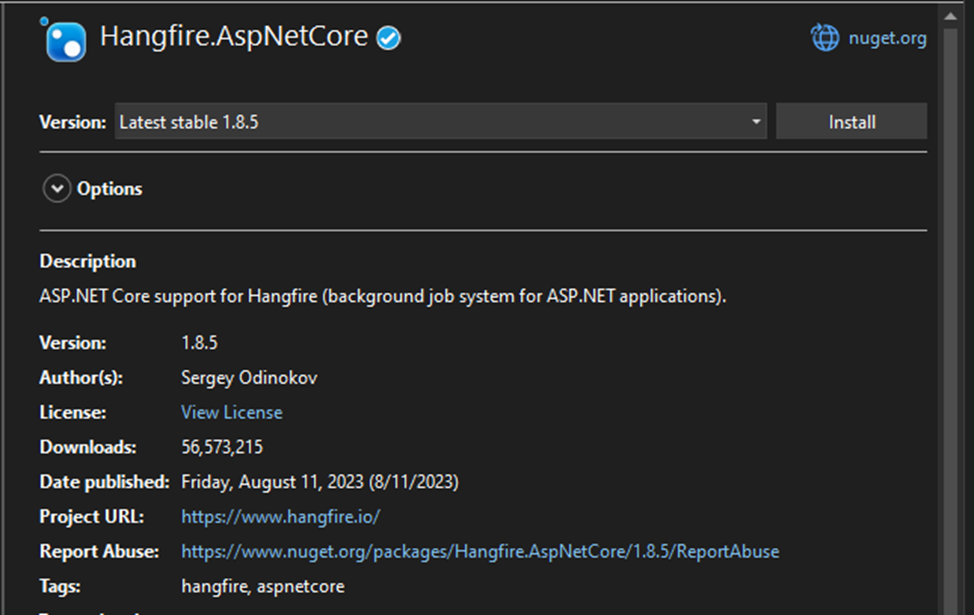974x615 pixels.
Task: Click the circled chevron beside Options
Action: click(x=57, y=188)
